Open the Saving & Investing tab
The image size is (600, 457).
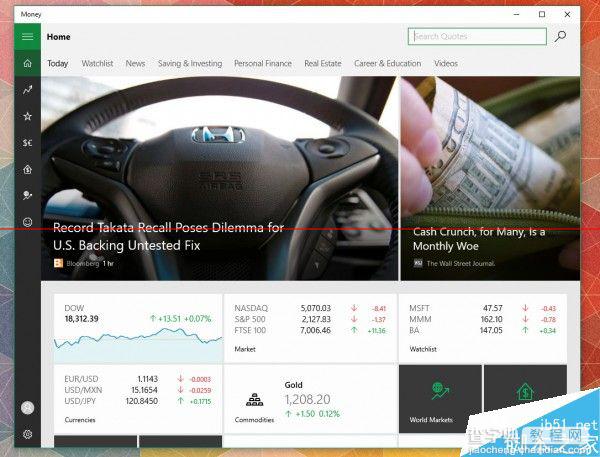pos(190,64)
